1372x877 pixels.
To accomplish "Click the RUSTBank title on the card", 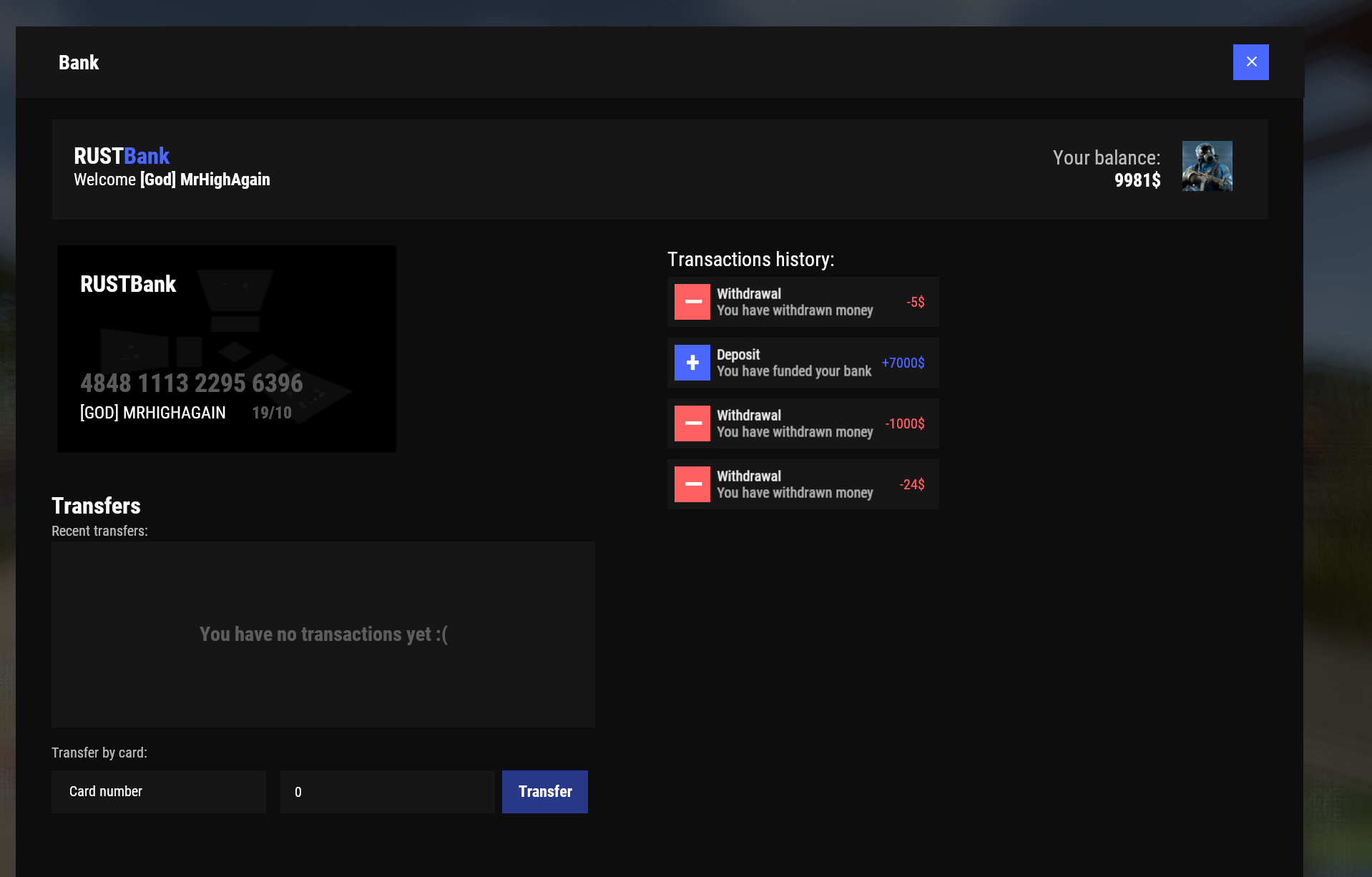I will click(x=128, y=284).
